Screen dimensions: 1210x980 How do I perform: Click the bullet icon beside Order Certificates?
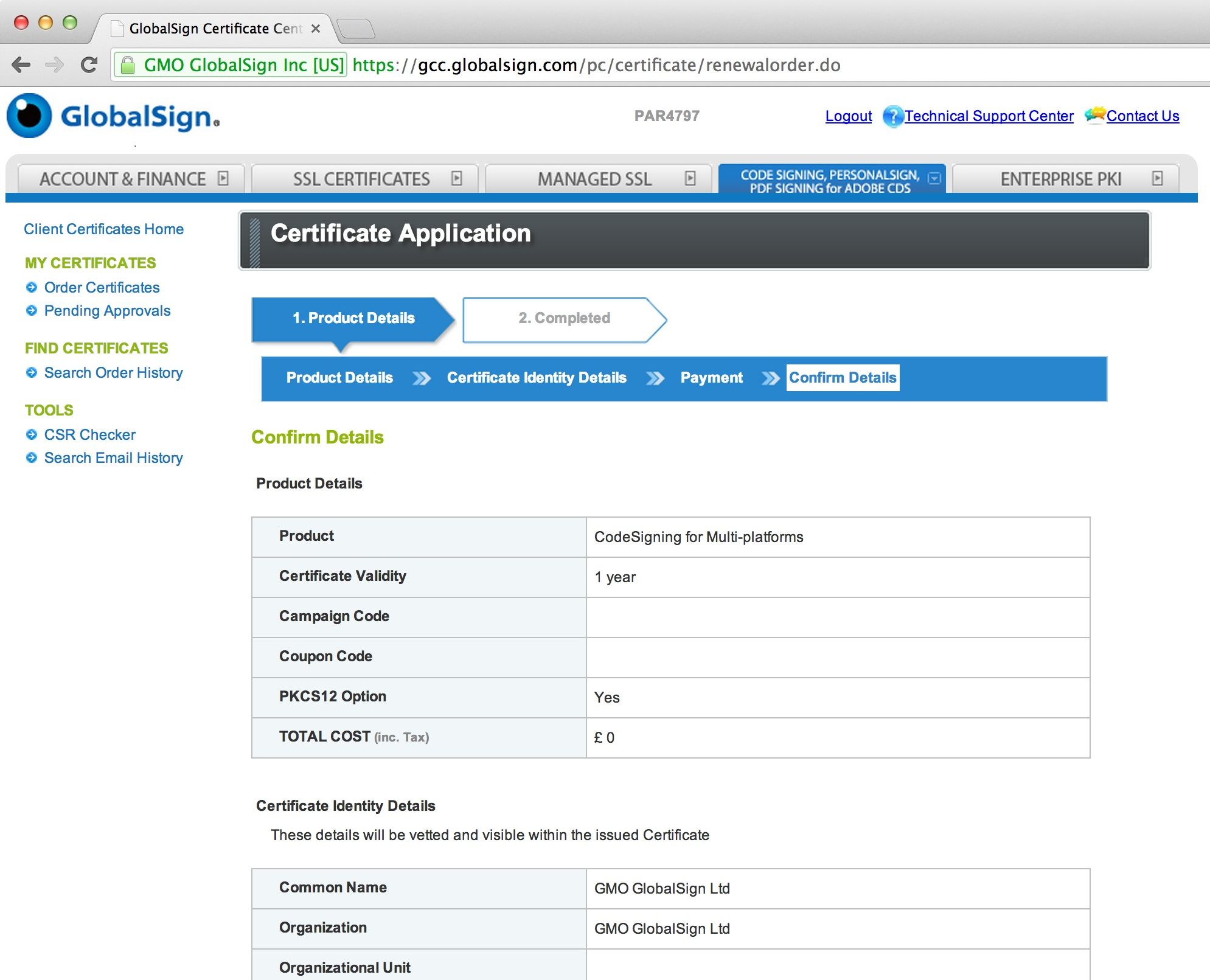(32, 287)
